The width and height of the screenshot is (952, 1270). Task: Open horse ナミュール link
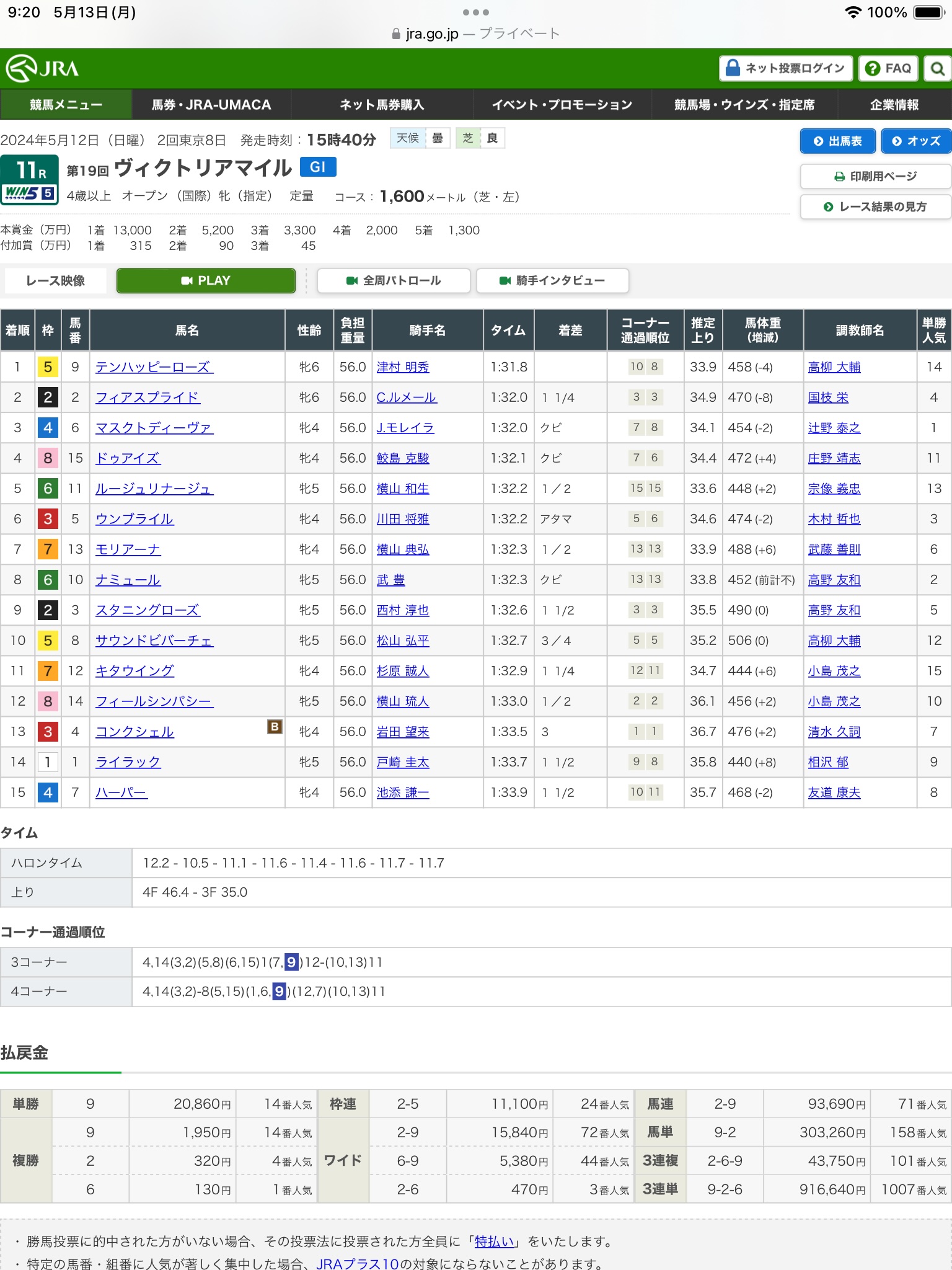[x=128, y=580]
